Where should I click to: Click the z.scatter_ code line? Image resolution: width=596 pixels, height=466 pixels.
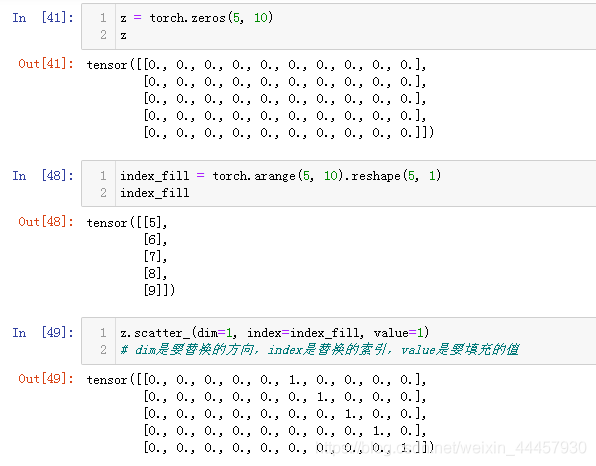(275, 333)
